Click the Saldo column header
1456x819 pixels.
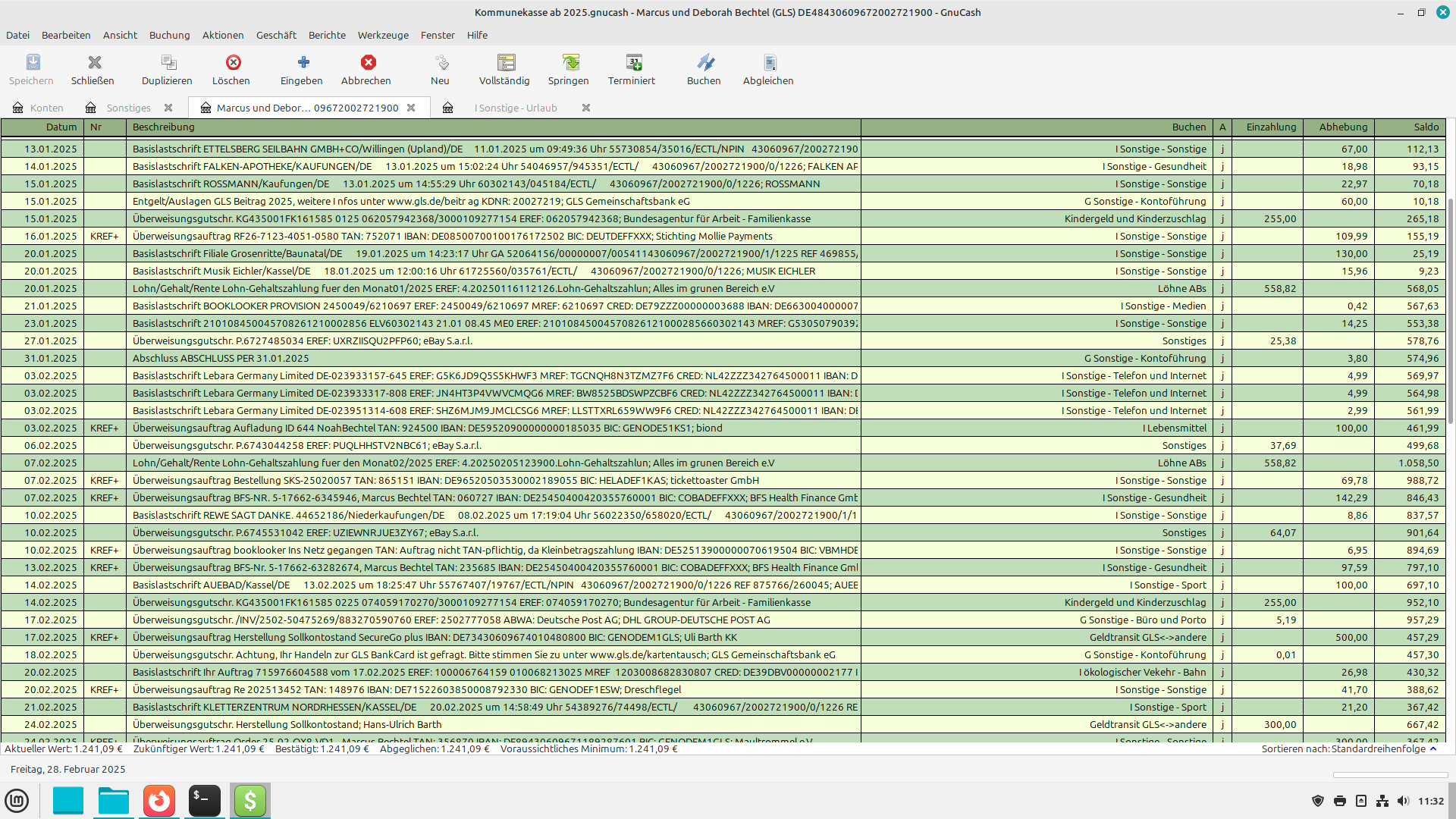pyautogui.click(x=1410, y=127)
